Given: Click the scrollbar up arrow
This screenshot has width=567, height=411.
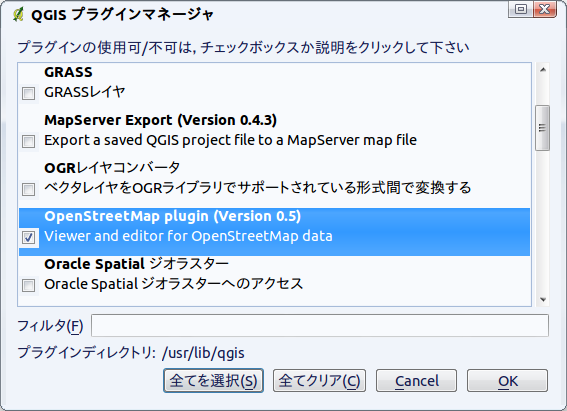Looking at the screenshot, I should tap(542, 70).
